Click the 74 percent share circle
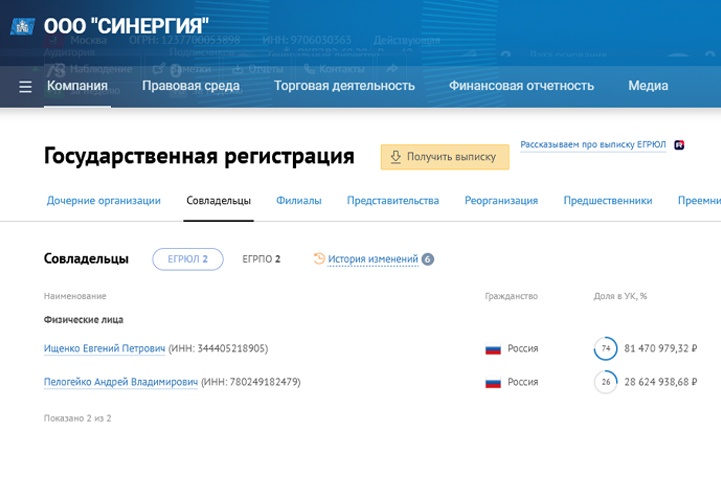The height and width of the screenshot is (480, 721). click(x=605, y=349)
